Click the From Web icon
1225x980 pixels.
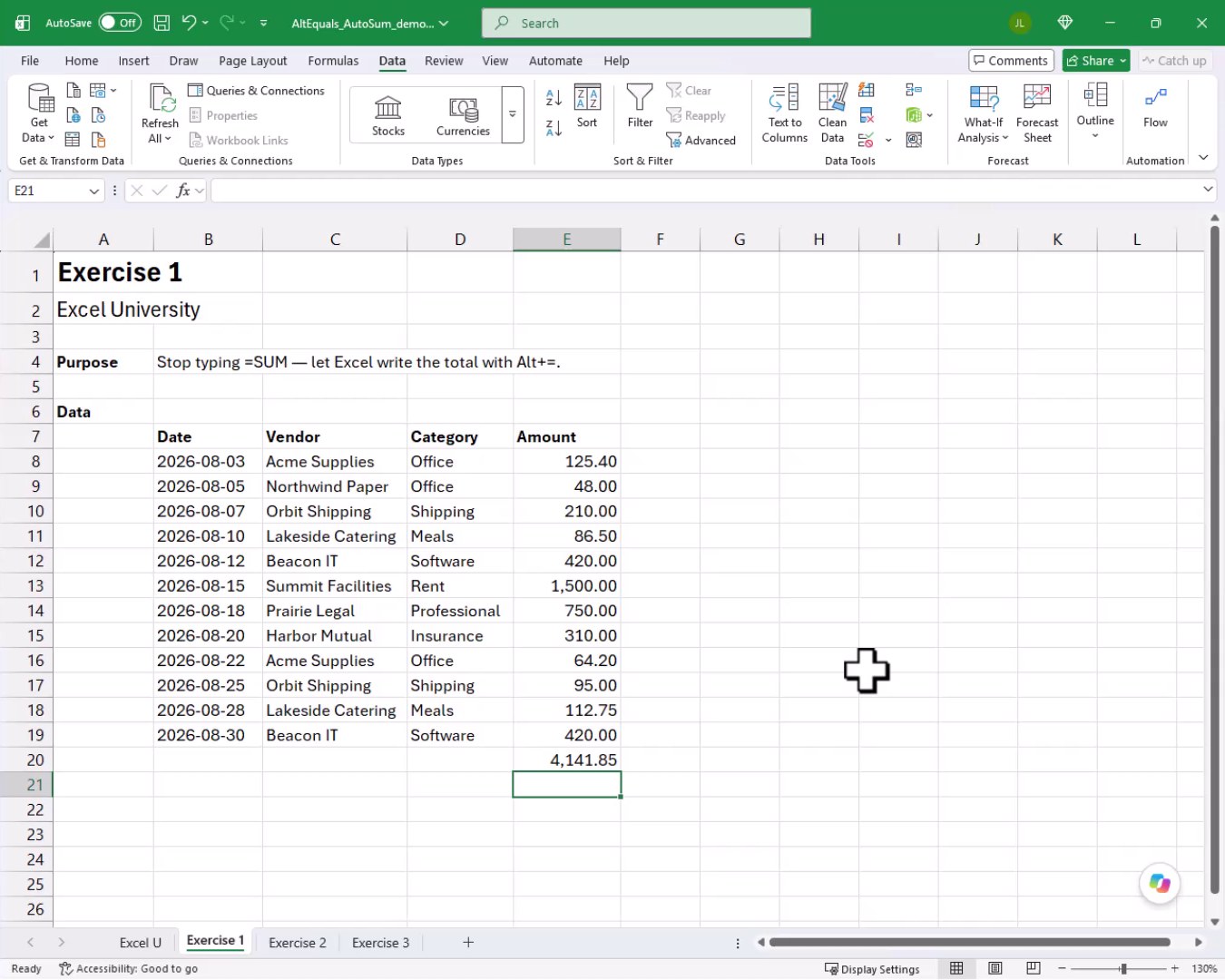pos(73,115)
